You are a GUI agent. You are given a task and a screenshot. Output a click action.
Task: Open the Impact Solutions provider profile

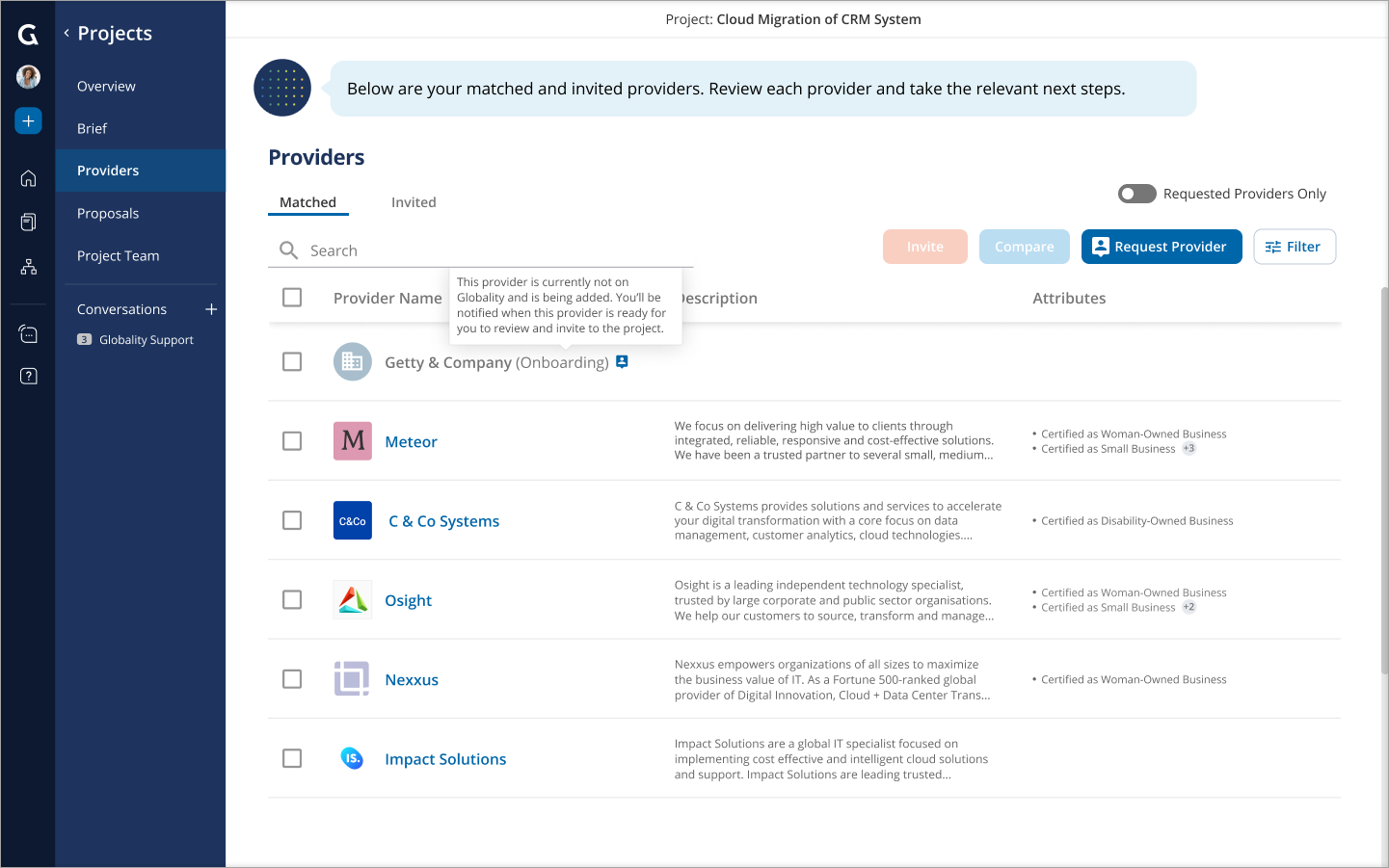(445, 758)
